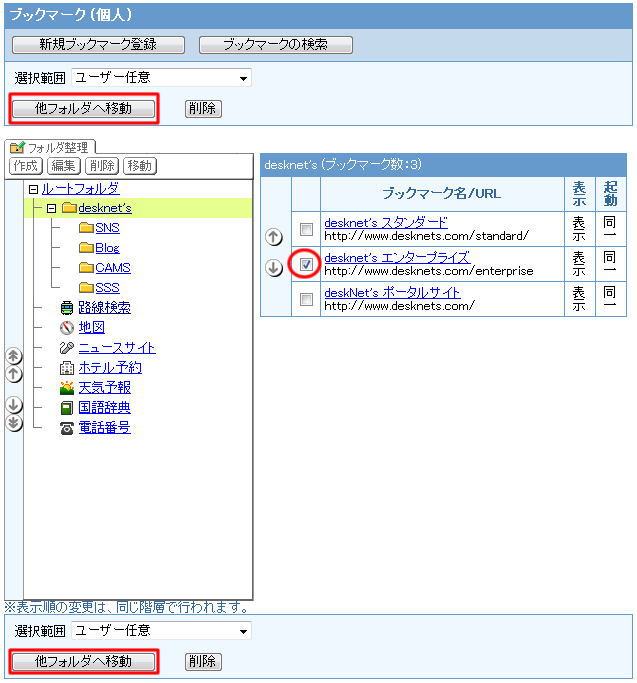637x683 pixels.
Task: Click the SNS folder icon
Action: click(86, 228)
